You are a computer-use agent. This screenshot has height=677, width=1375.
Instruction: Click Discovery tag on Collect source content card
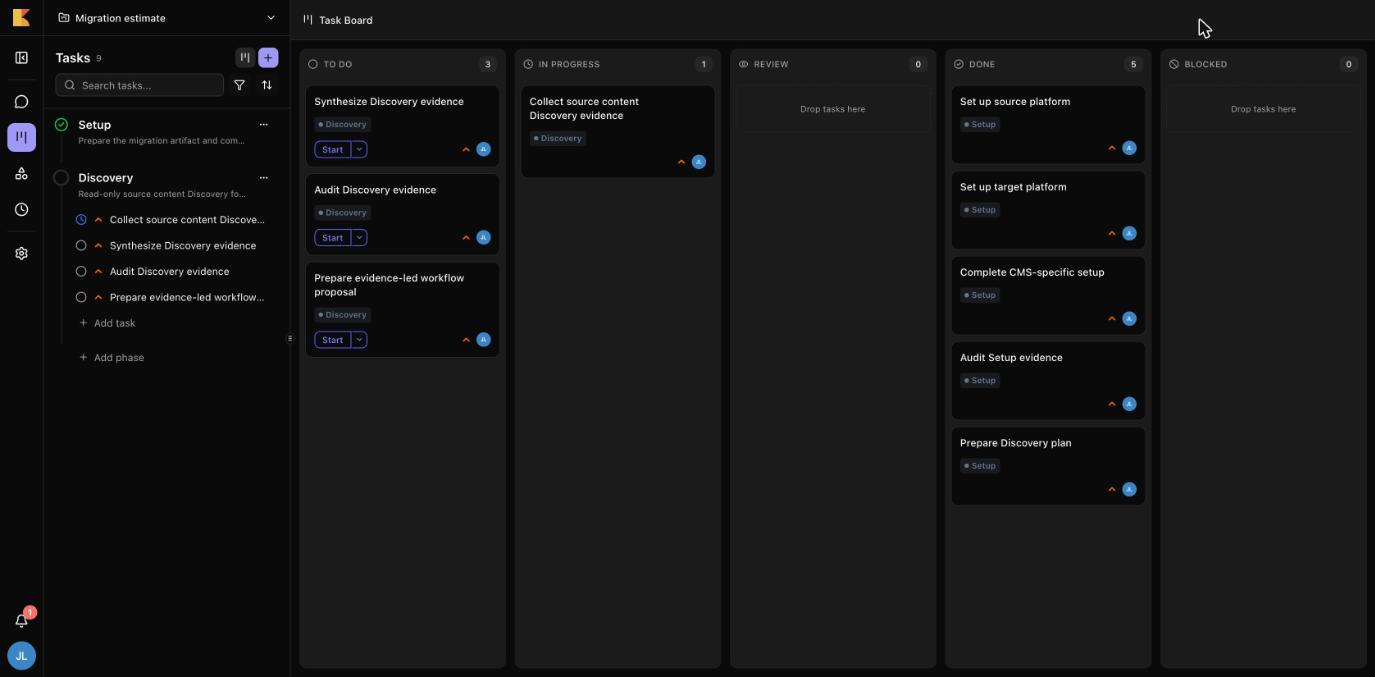click(x=558, y=139)
